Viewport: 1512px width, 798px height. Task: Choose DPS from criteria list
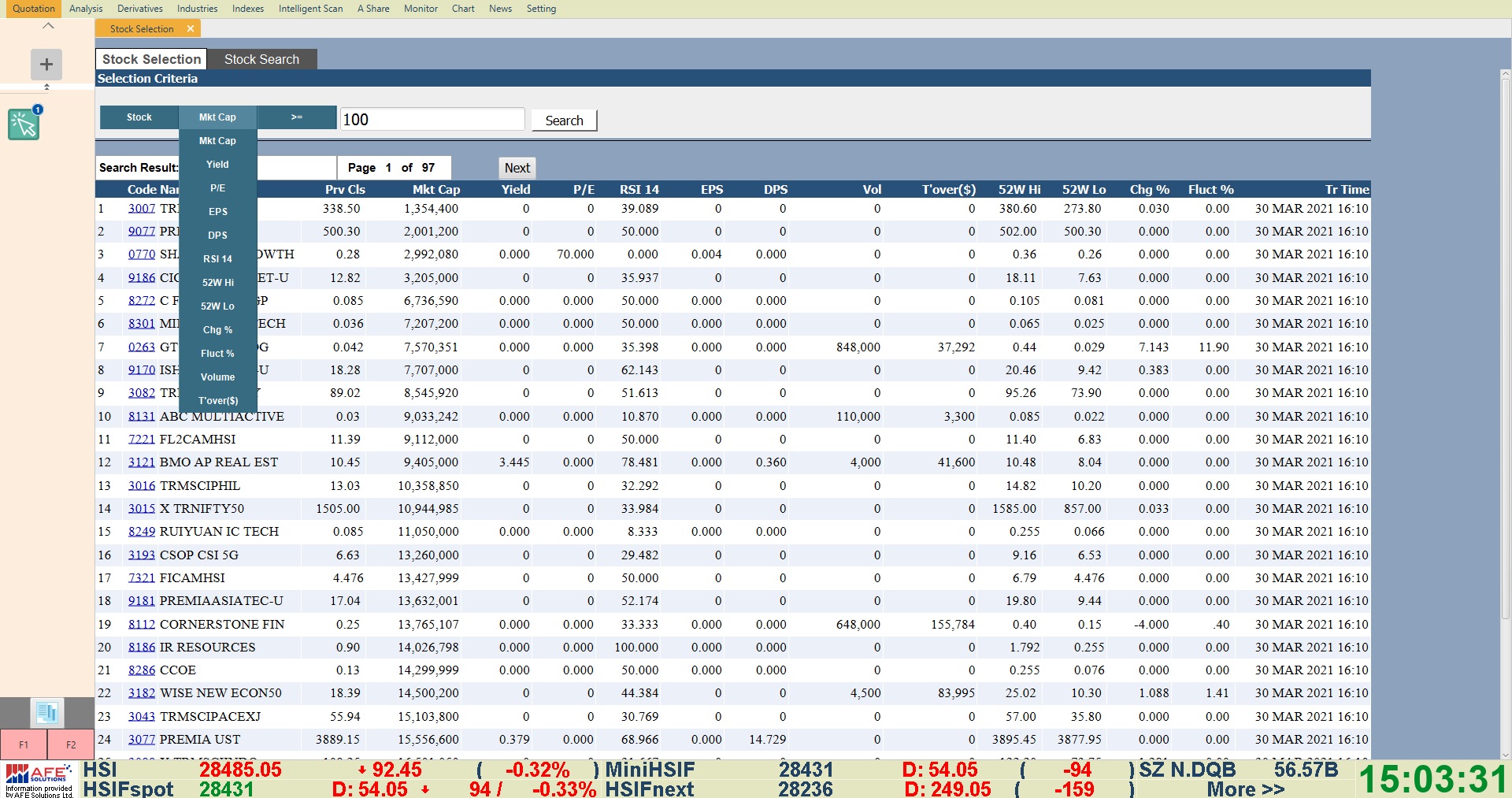218,236
